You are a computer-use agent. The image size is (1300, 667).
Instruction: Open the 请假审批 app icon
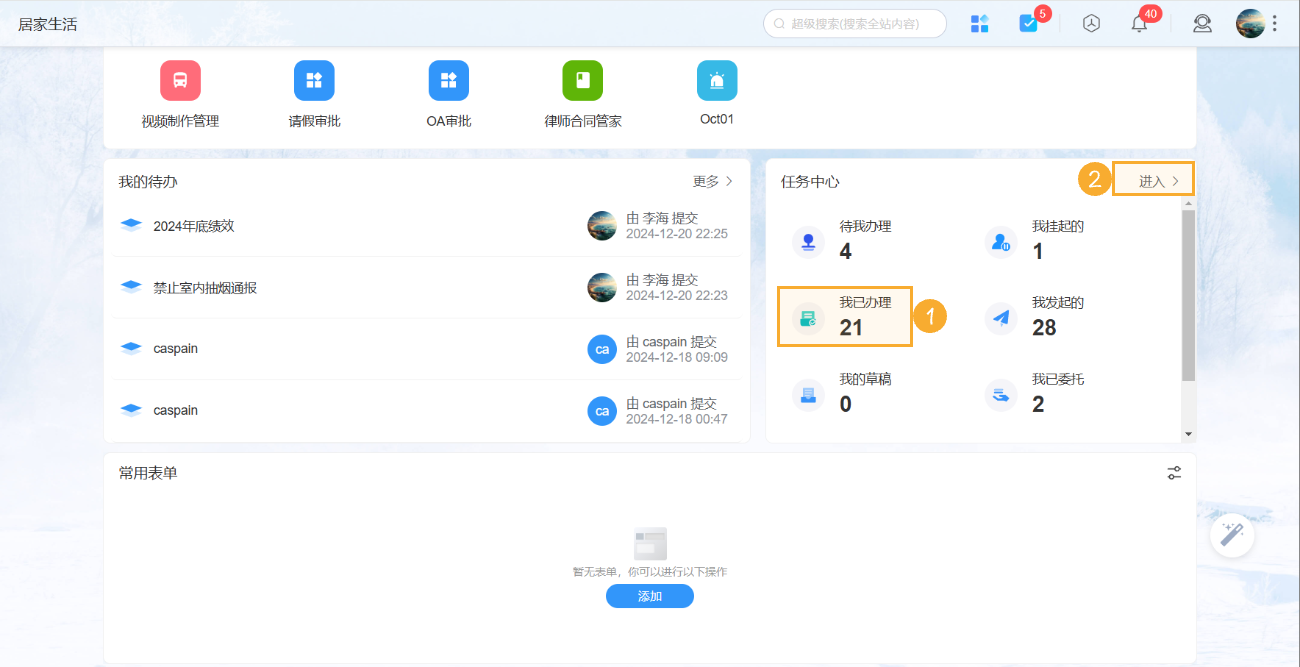click(x=314, y=81)
